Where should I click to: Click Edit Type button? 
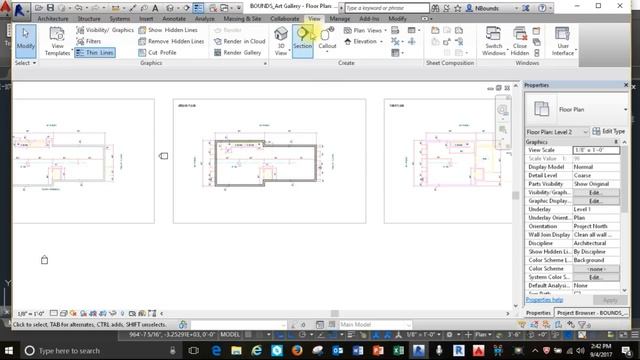pyautogui.click(x=609, y=131)
